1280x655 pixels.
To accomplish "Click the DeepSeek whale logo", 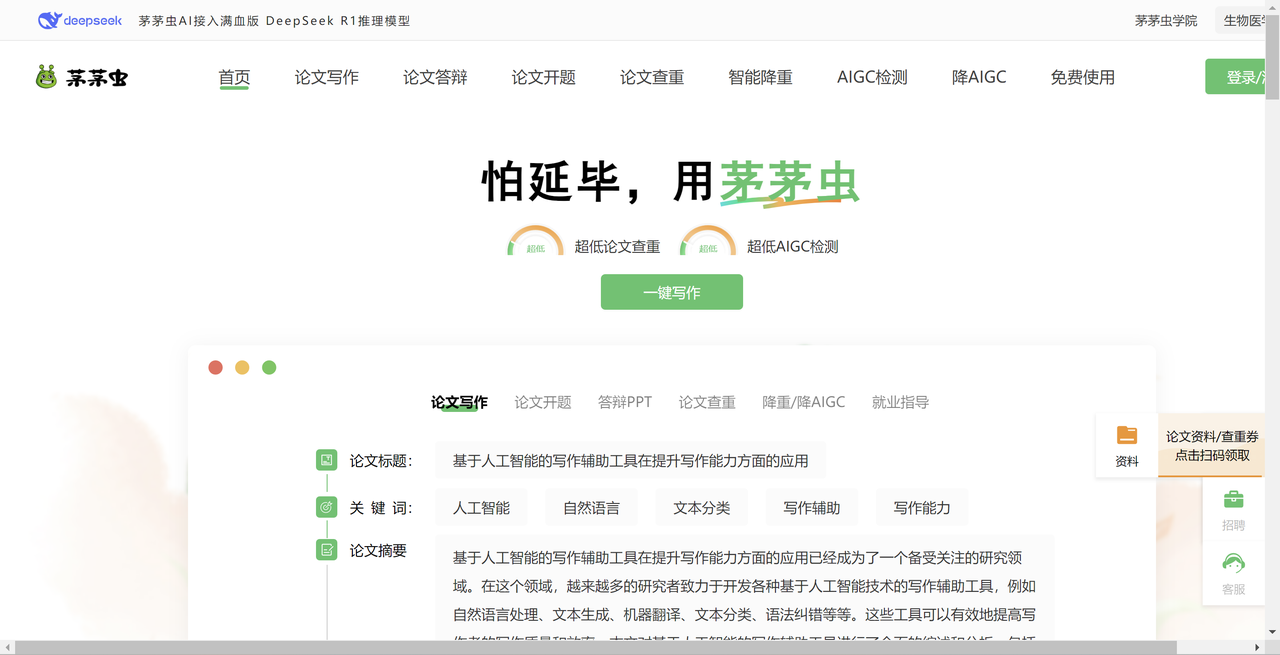I will click(50, 20).
